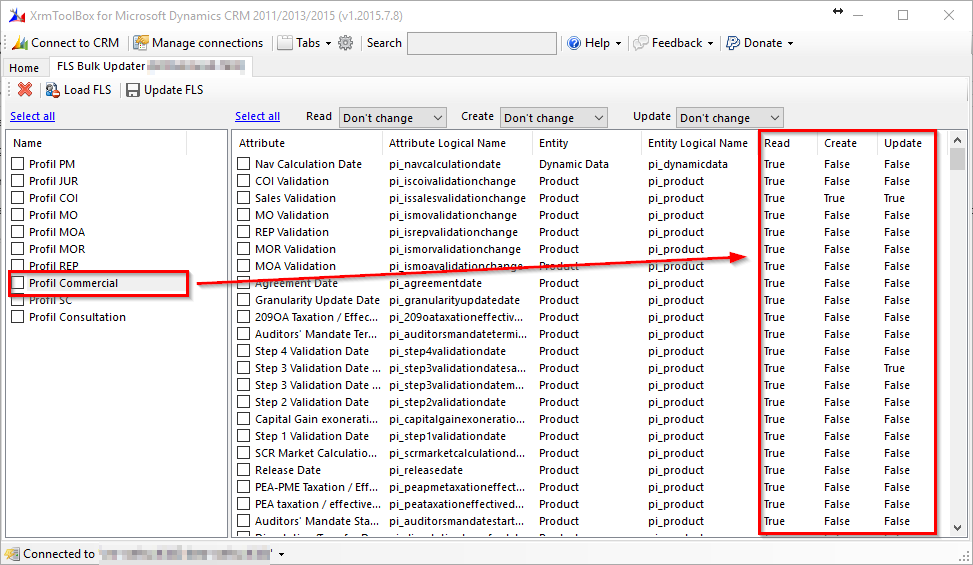973x565 pixels.
Task: Check the Profil COI checkbox
Action: point(17,198)
